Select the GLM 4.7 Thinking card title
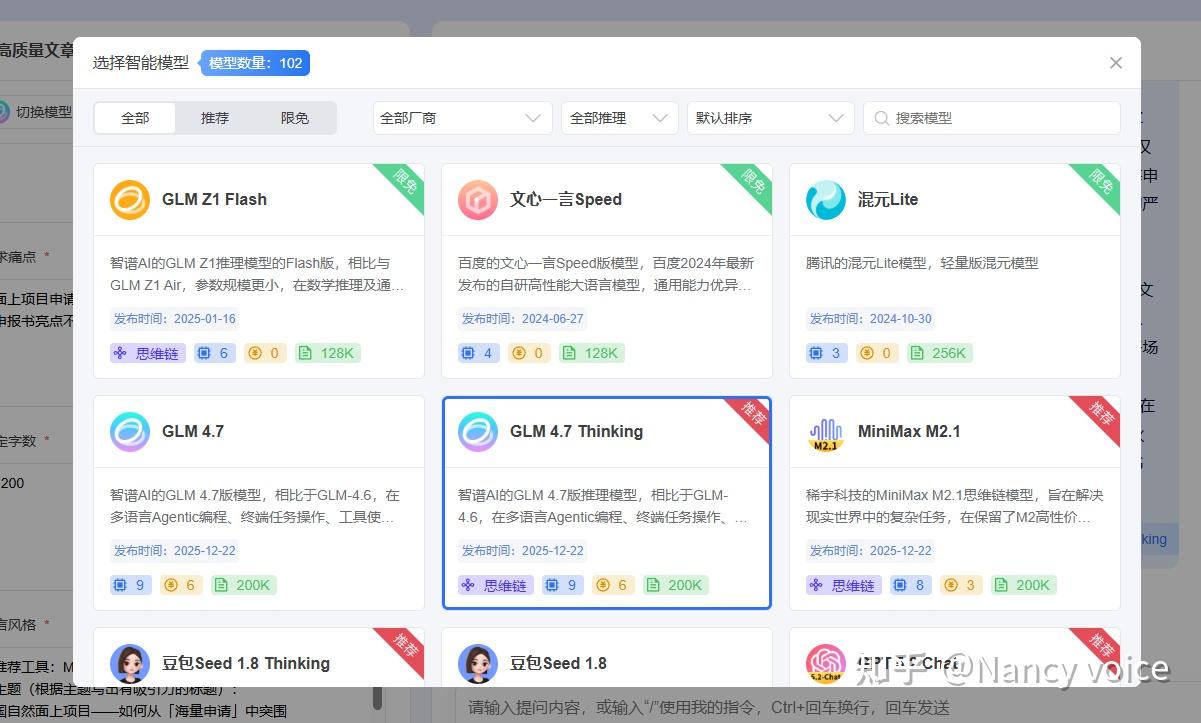 click(576, 432)
